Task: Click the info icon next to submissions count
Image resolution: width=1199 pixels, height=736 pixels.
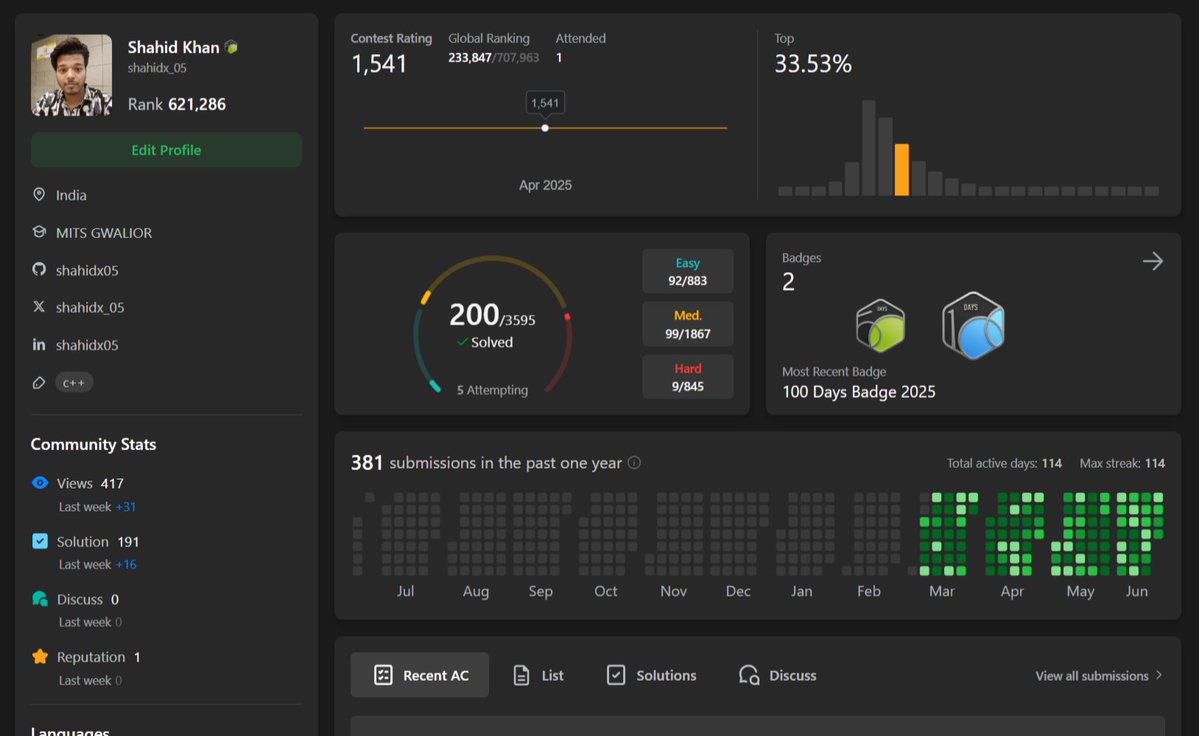Action: pos(634,462)
